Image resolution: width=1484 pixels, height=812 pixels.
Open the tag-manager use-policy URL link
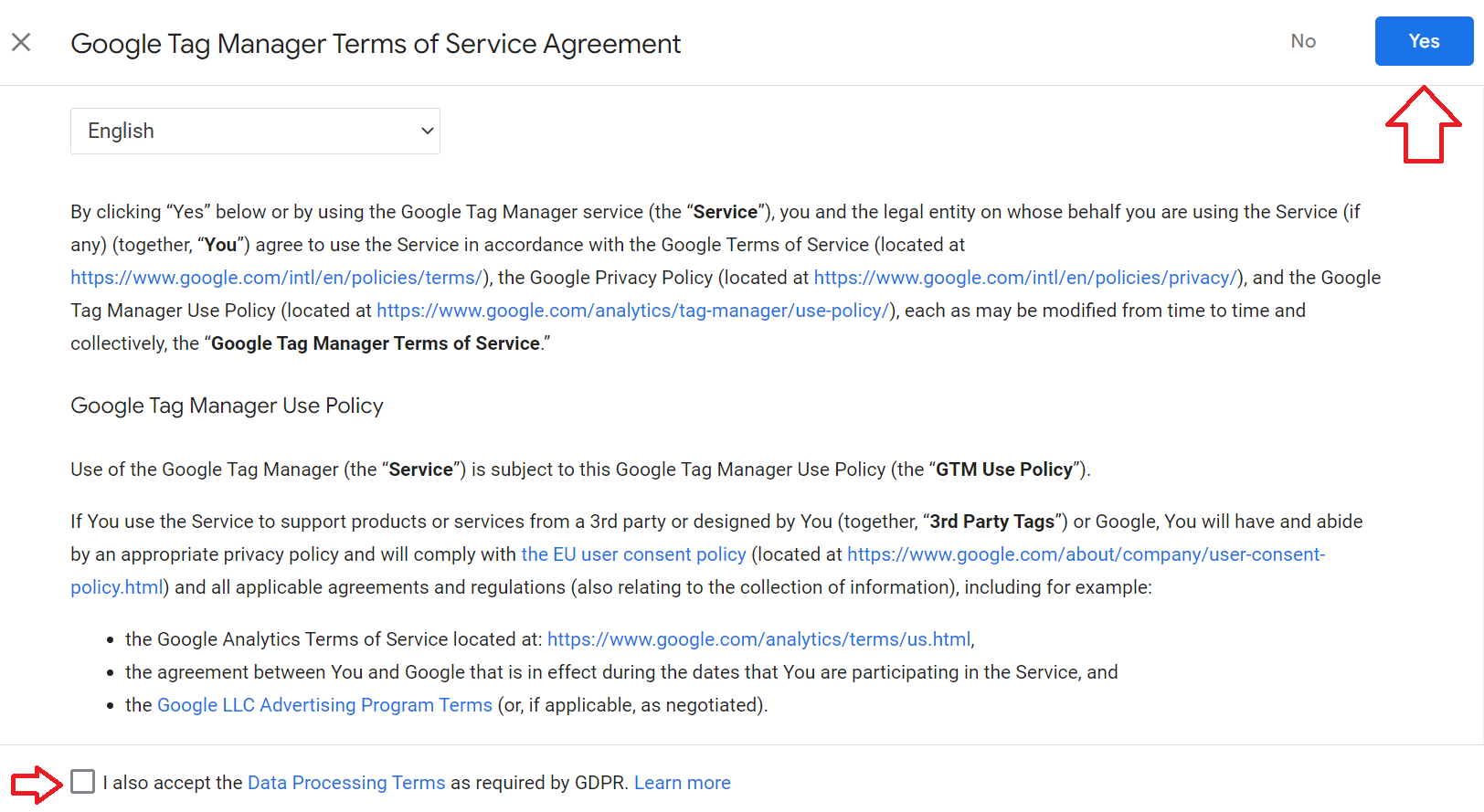point(633,311)
